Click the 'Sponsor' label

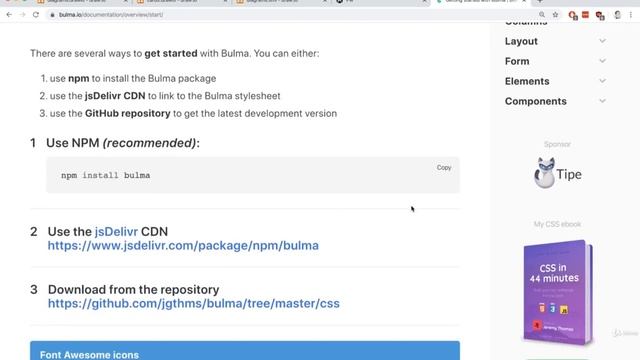(x=557, y=144)
